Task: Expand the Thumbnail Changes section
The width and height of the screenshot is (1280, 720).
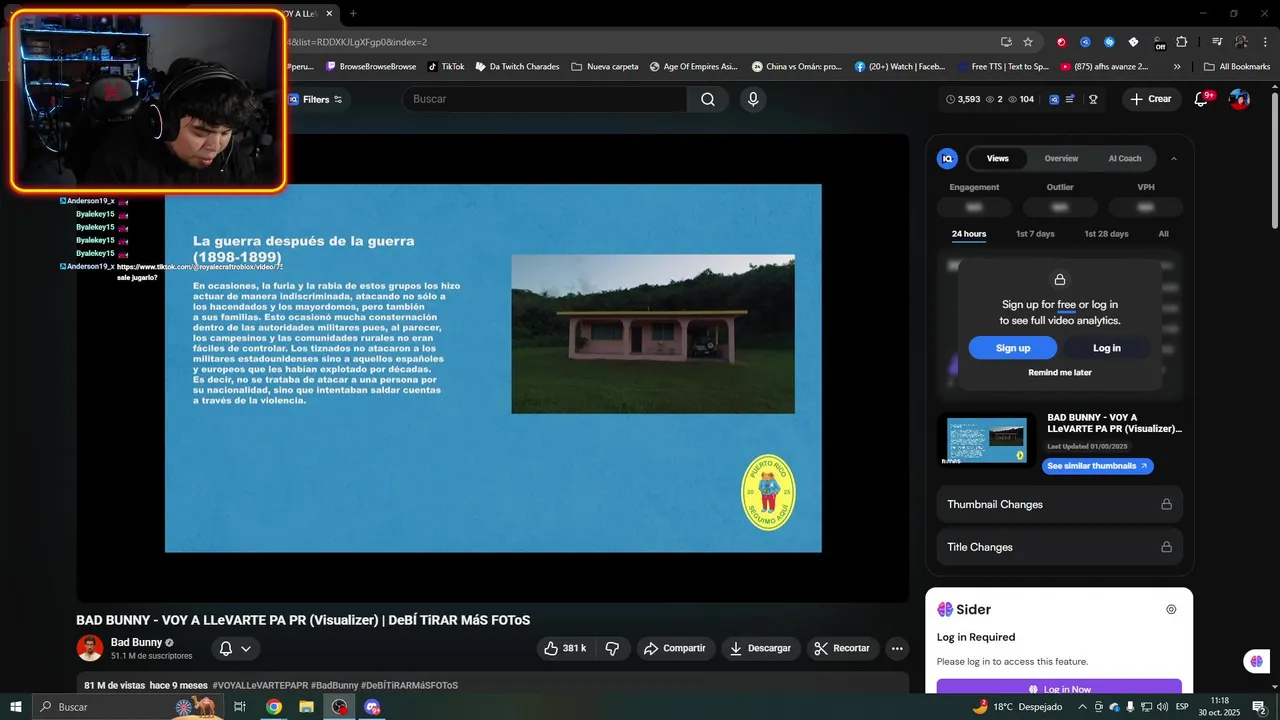Action: click(1060, 504)
